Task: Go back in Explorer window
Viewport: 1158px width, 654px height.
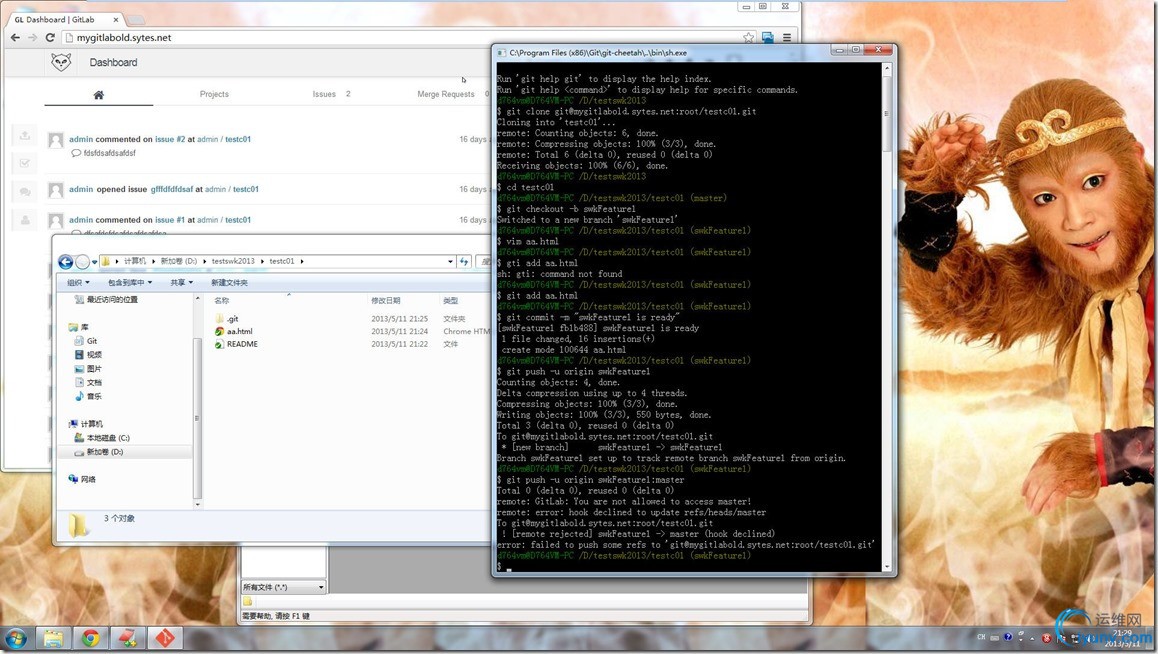Action: (x=66, y=261)
